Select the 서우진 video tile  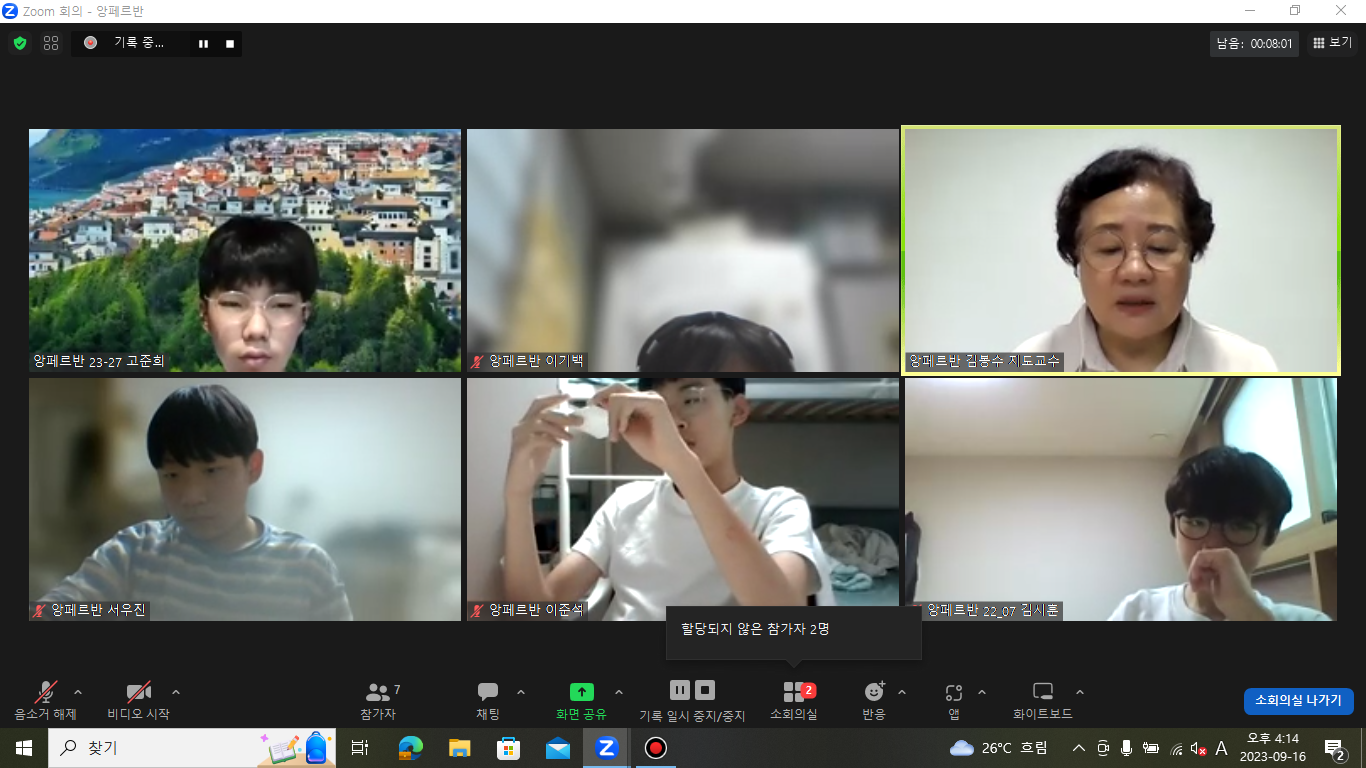point(245,499)
